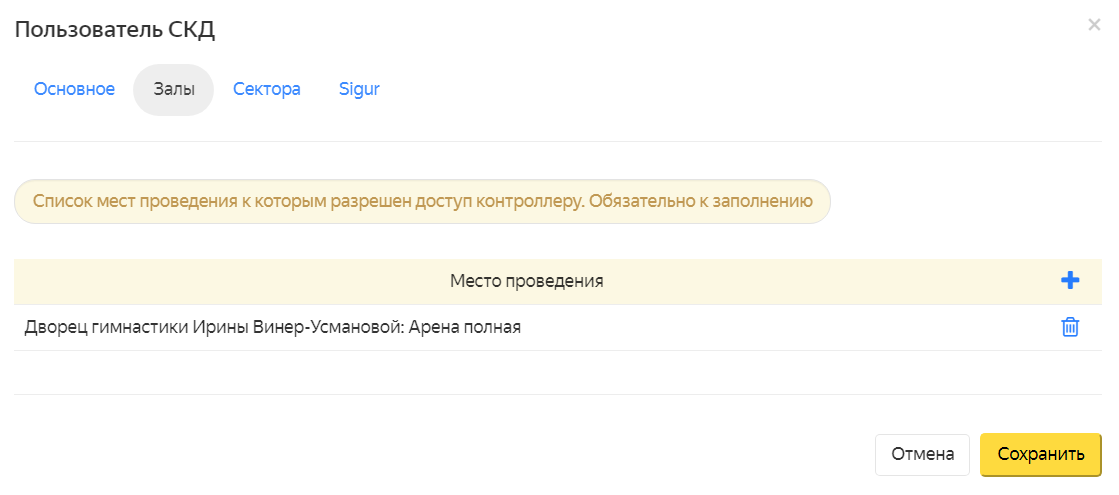Go to the Sigur integration settings tab
The image size is (1119, 495).
[359, 89]
